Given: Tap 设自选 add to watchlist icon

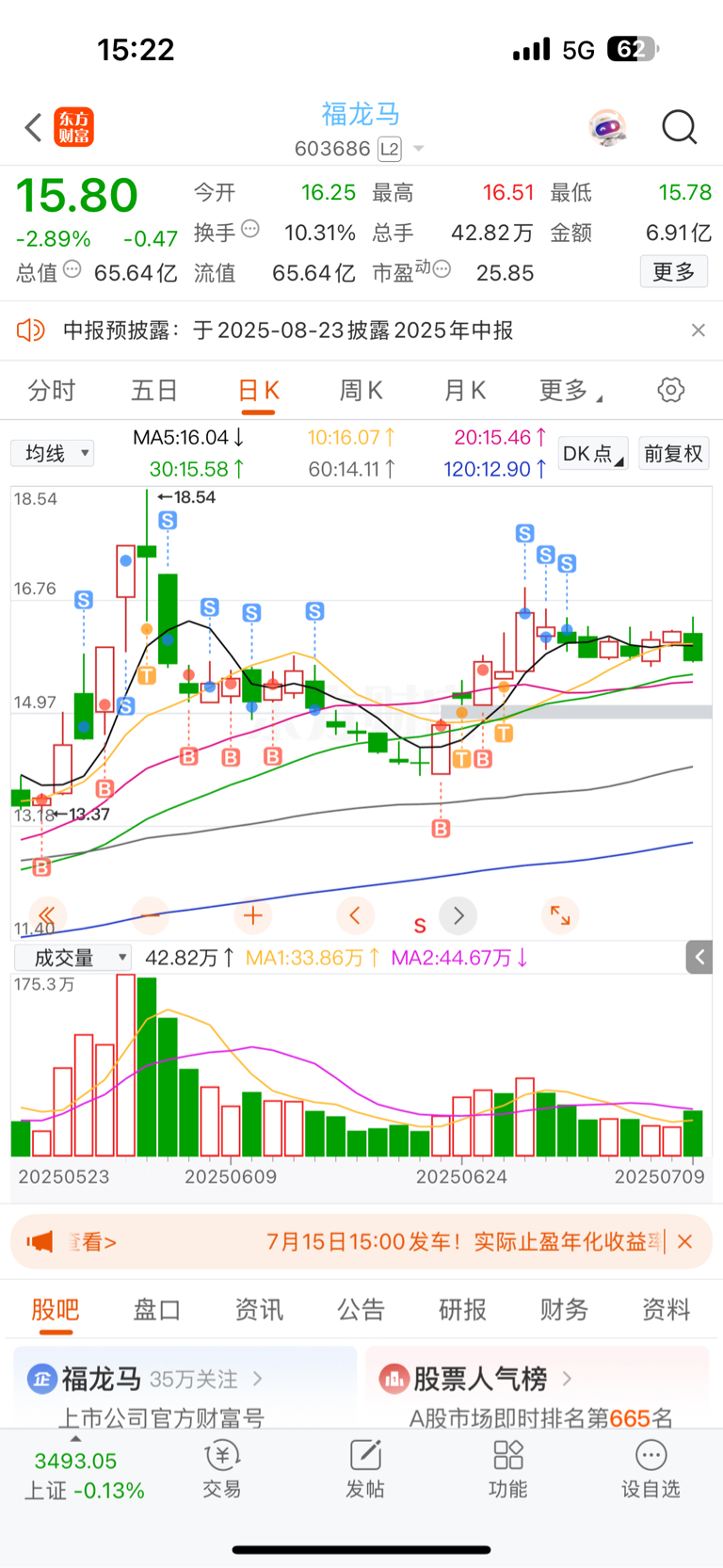Looking at the screenshot, I should click(651, 1469).
